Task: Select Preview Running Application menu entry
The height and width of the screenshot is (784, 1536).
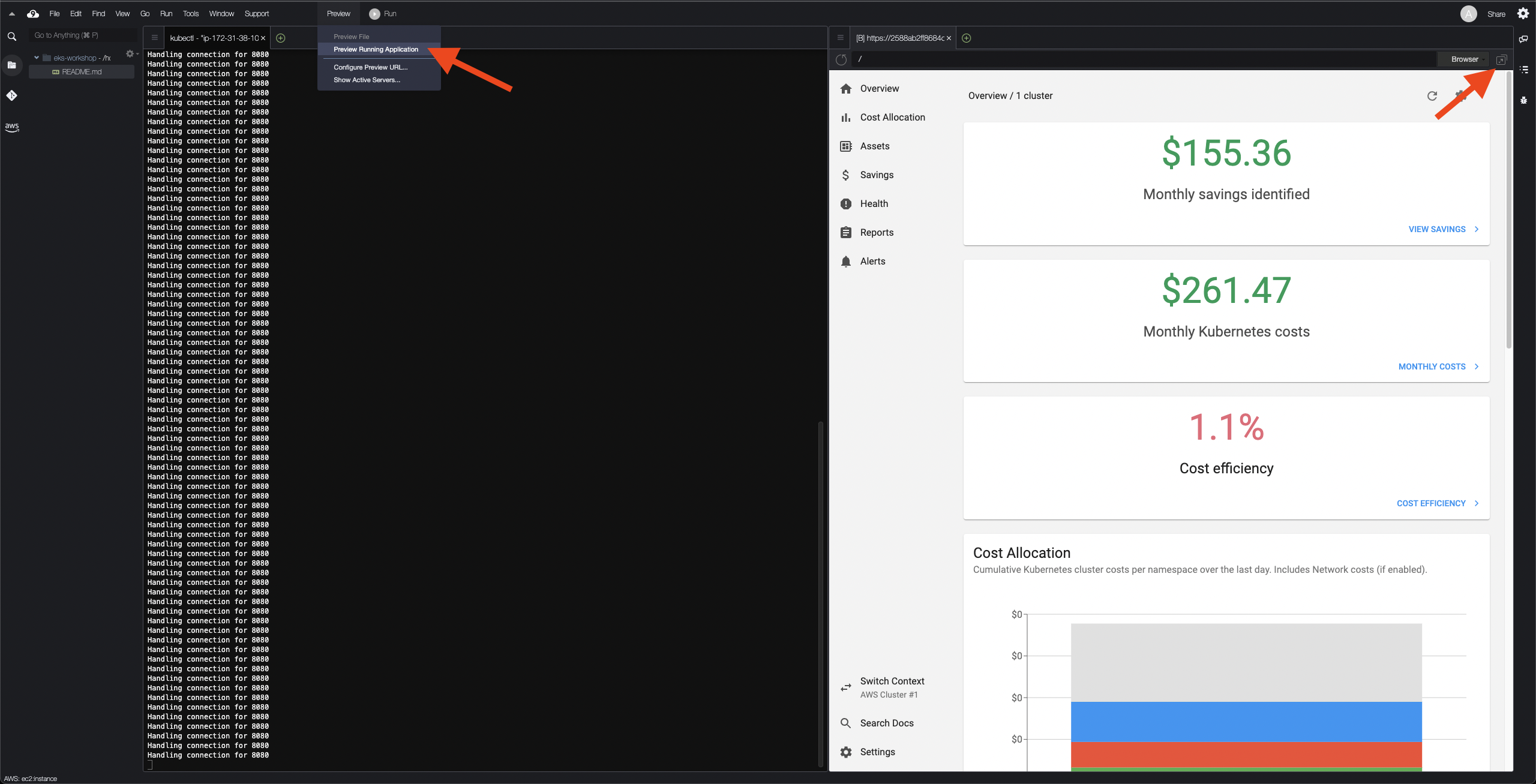Action: [x=376, y=49]
